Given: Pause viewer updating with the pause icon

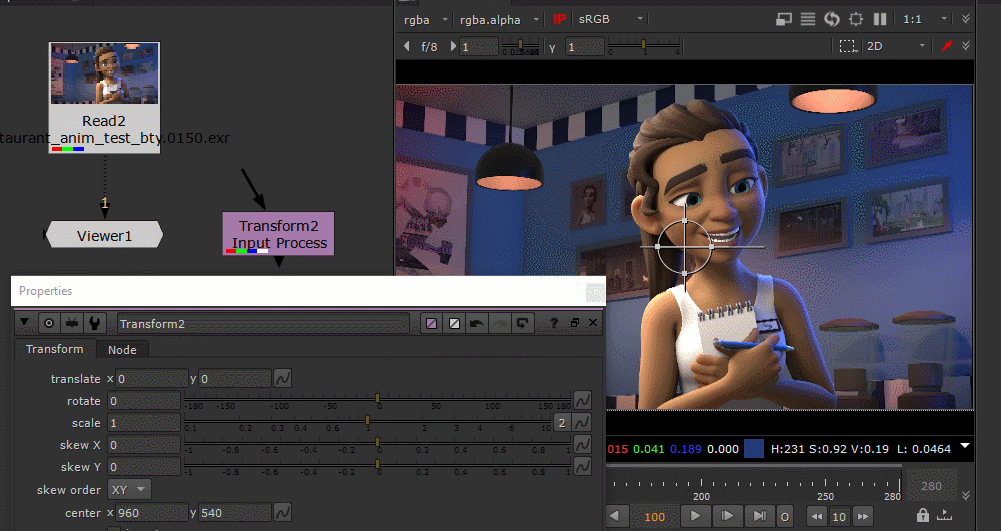Looking at the screenshot, I should click(x=880, y=19).
